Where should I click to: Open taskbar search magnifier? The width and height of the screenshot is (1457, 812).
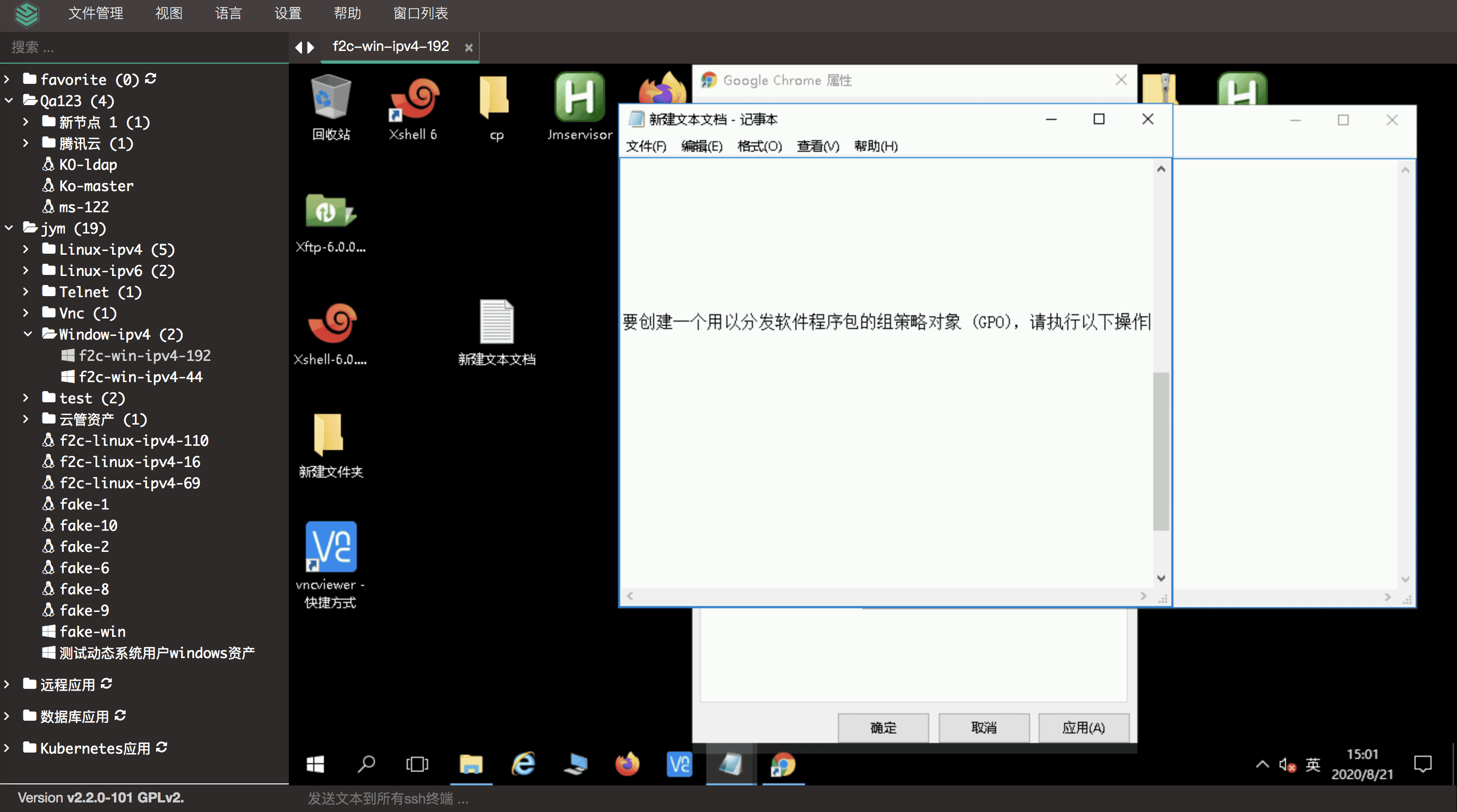[x=366, y=765]
